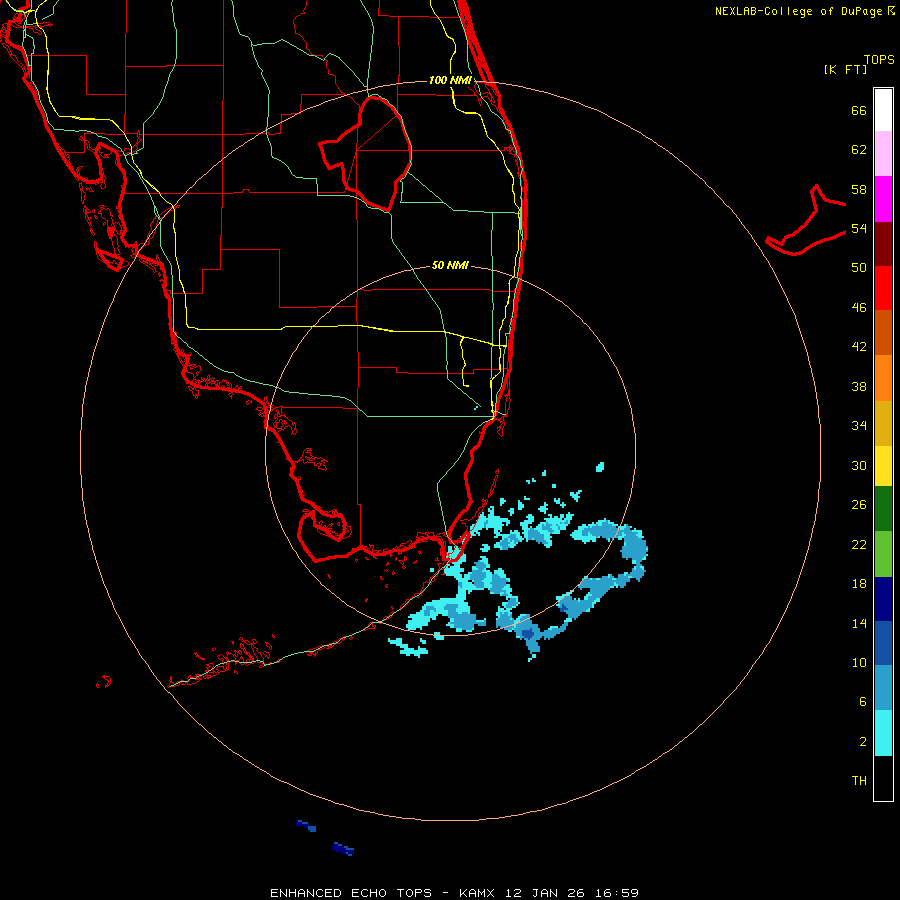Click the gold legend swatch
The height and width of the screenshot is (900, 900).
[883, 423]
